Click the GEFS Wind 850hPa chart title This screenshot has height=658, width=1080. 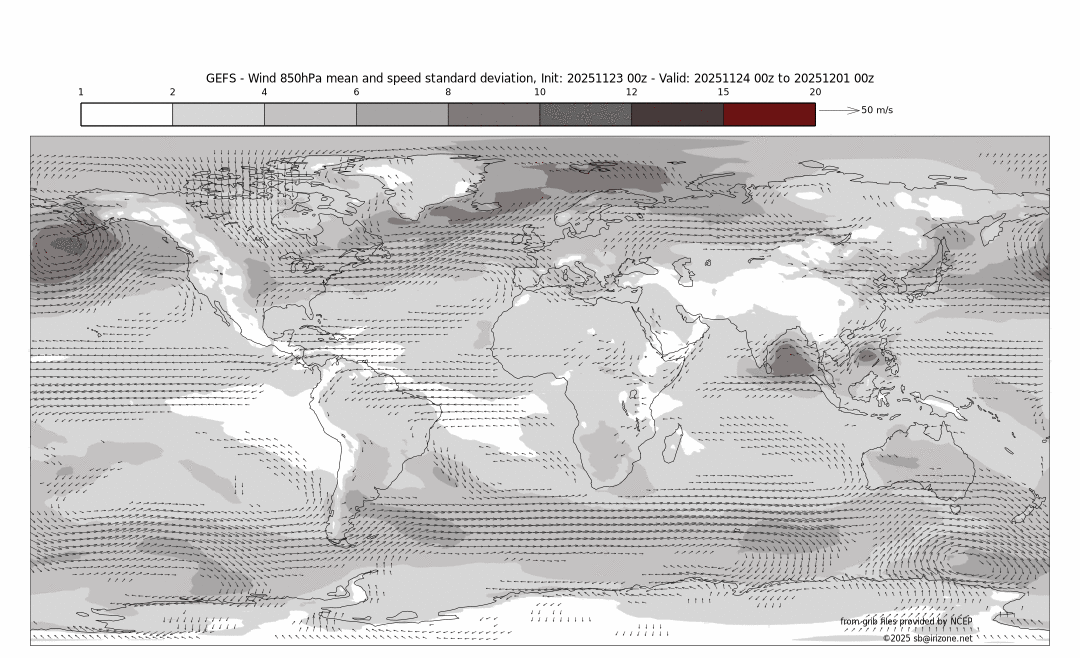[540, 78]
